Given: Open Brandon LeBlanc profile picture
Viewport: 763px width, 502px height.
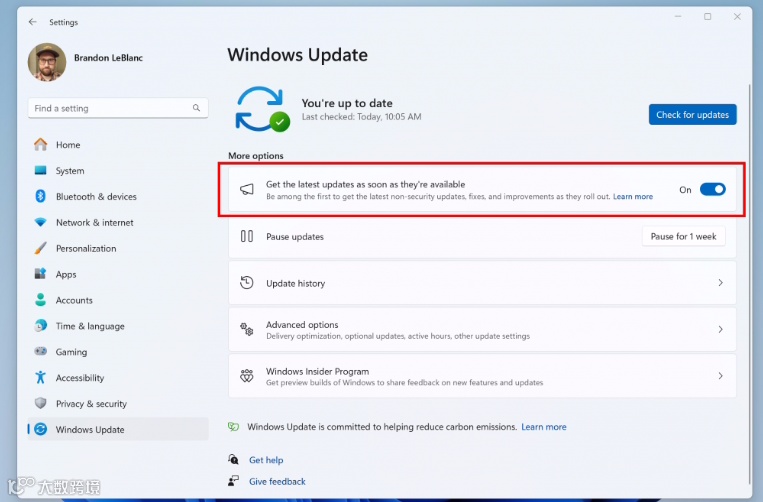Looking at the screenshot, I should tap(47, 62).
